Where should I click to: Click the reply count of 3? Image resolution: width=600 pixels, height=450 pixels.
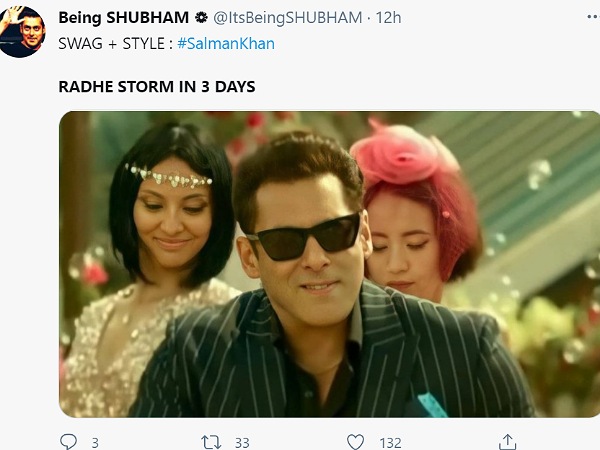[95, 442]
